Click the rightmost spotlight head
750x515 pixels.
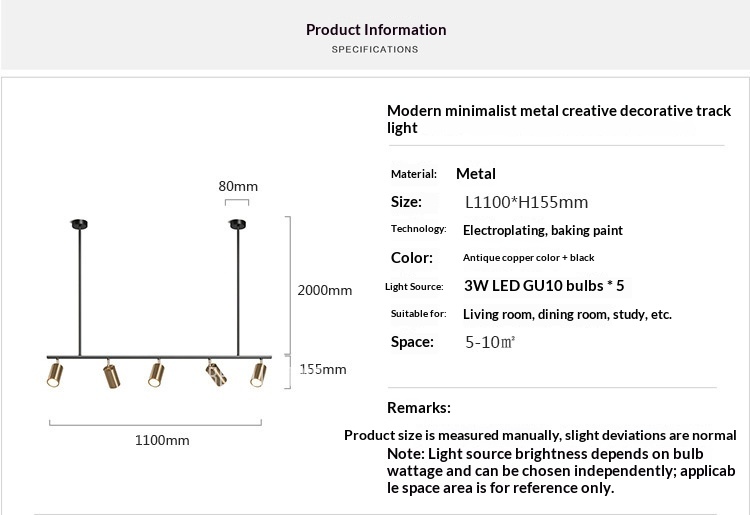pyautogui.click(x=258, y=375)
